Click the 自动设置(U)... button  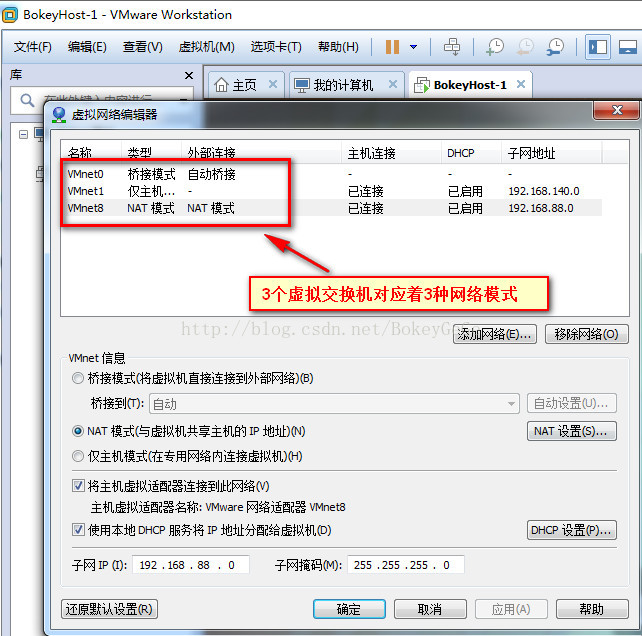pos(572,404)
